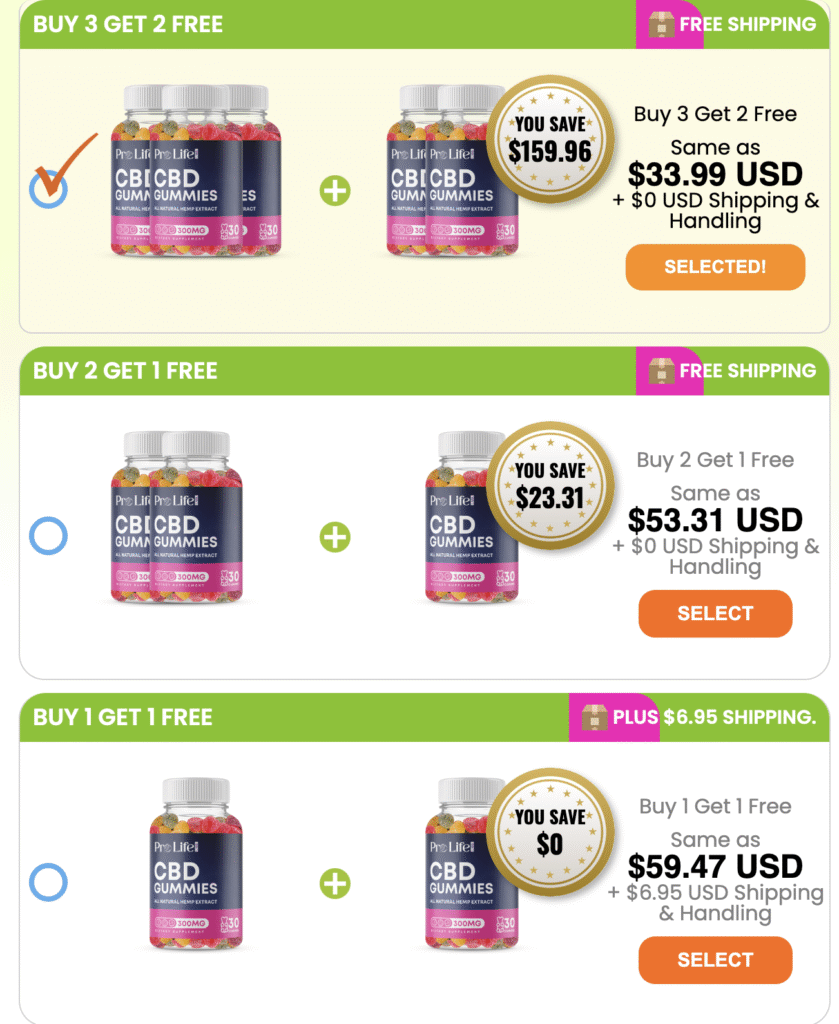Select the Buy 3 Get 2 Free radio button
The width and height of the screenshot is (839, 1024).
tap(48, 188)
